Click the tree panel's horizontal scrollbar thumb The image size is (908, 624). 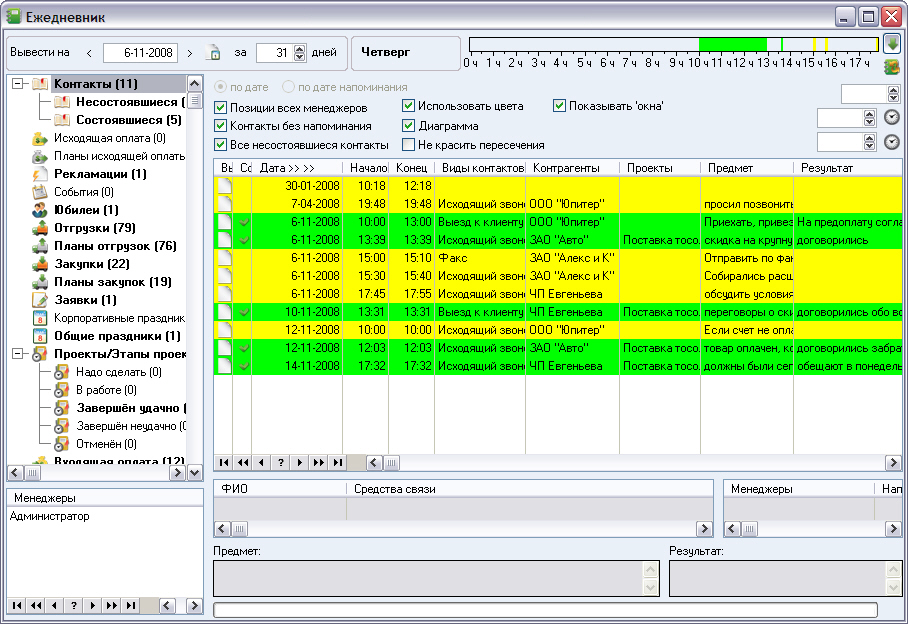(32, 473)
